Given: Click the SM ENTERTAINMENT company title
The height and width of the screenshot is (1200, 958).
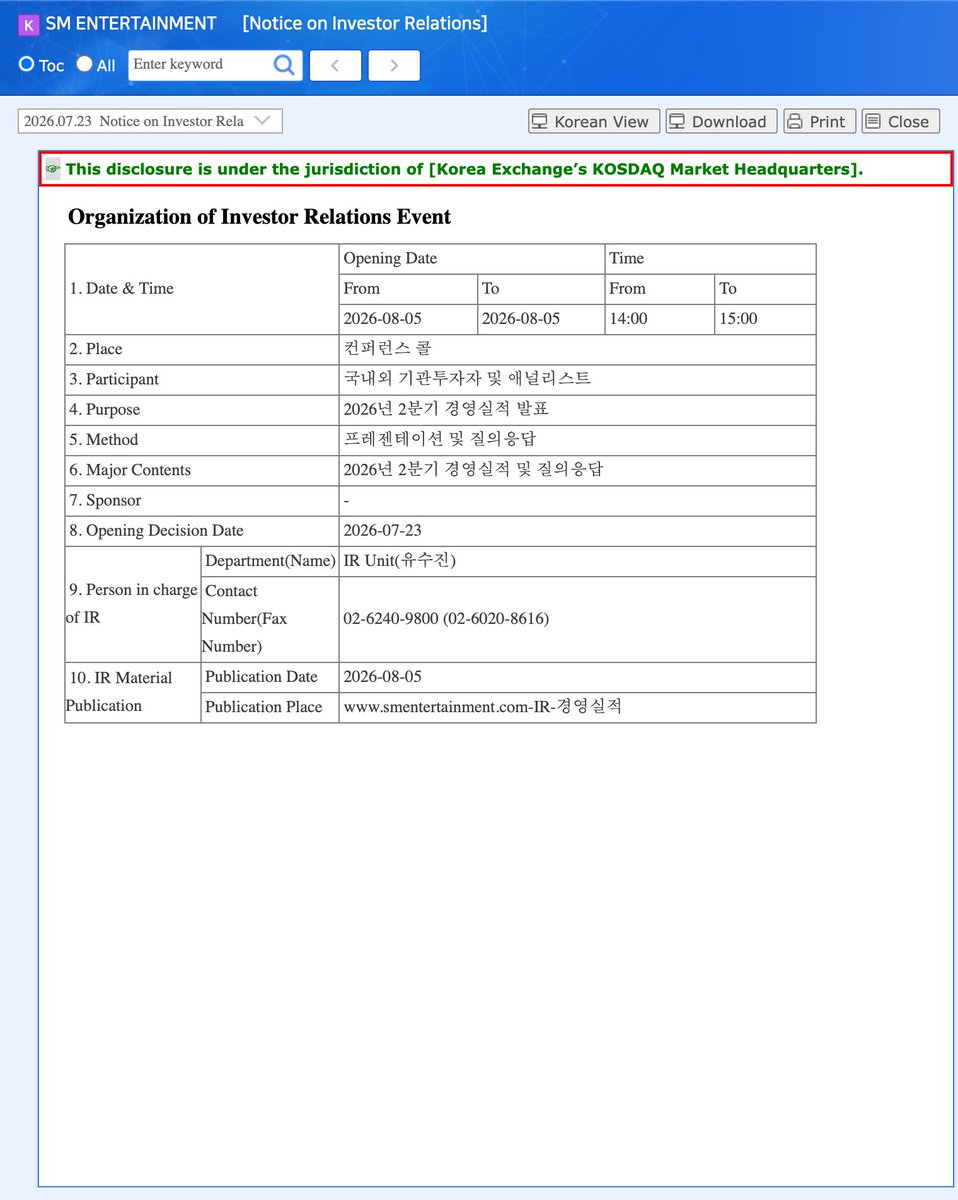Looking at the screenshot, I should tap(131, 23).
